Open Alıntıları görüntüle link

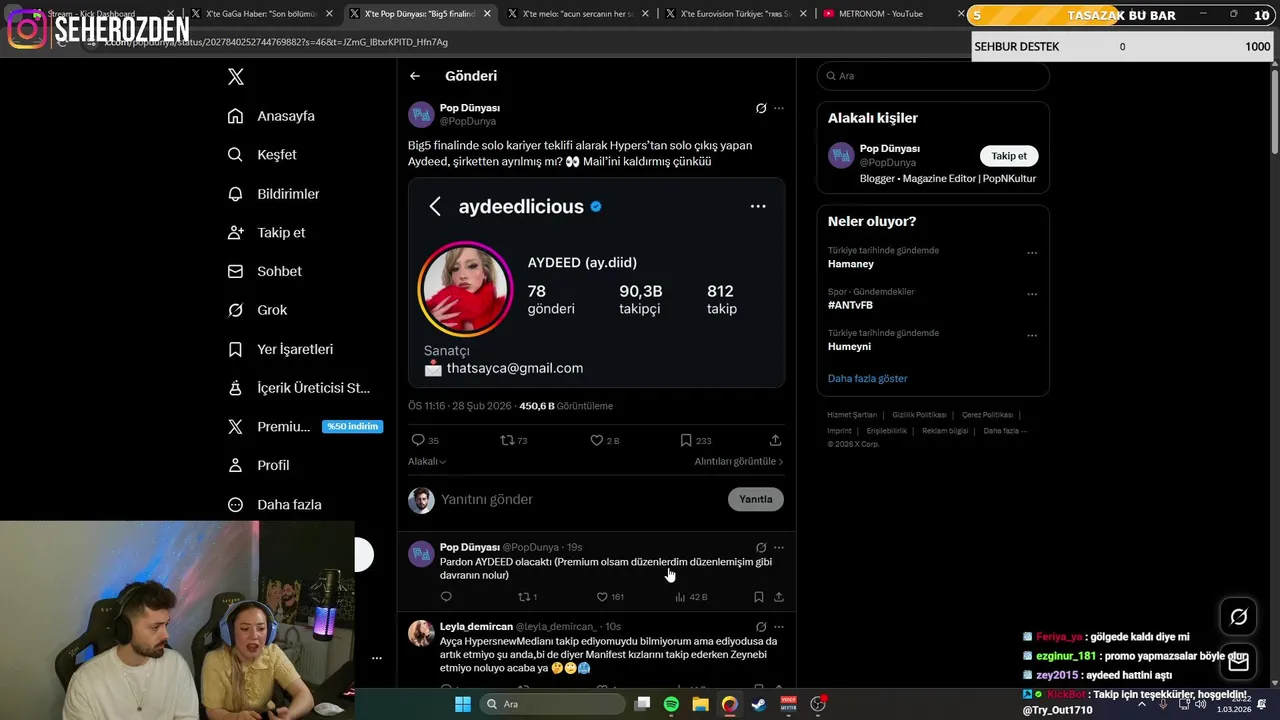pyautogui.click(x=739, y=462)
